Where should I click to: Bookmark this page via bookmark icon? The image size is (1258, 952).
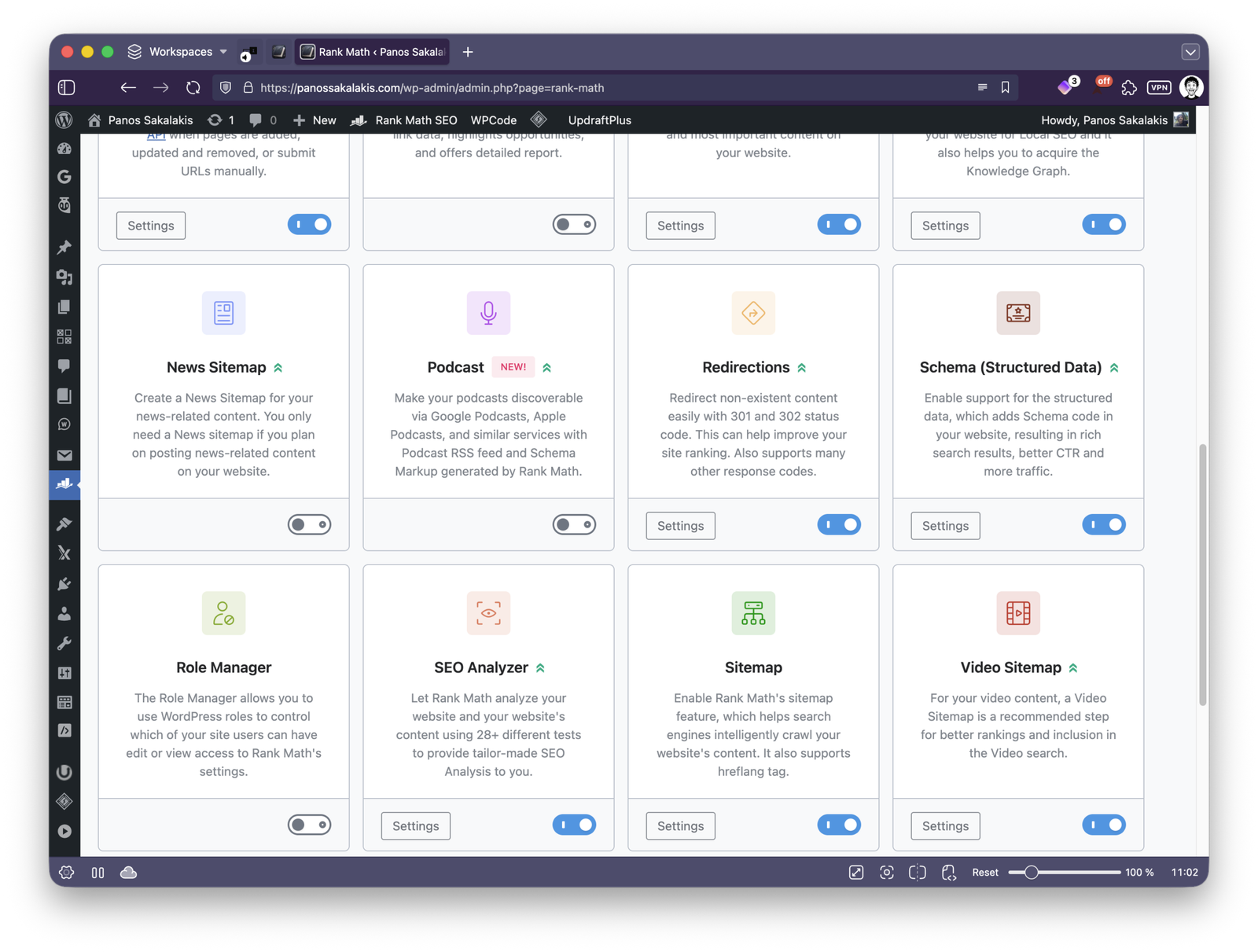pyautogui.click(x=1005, y=88)
